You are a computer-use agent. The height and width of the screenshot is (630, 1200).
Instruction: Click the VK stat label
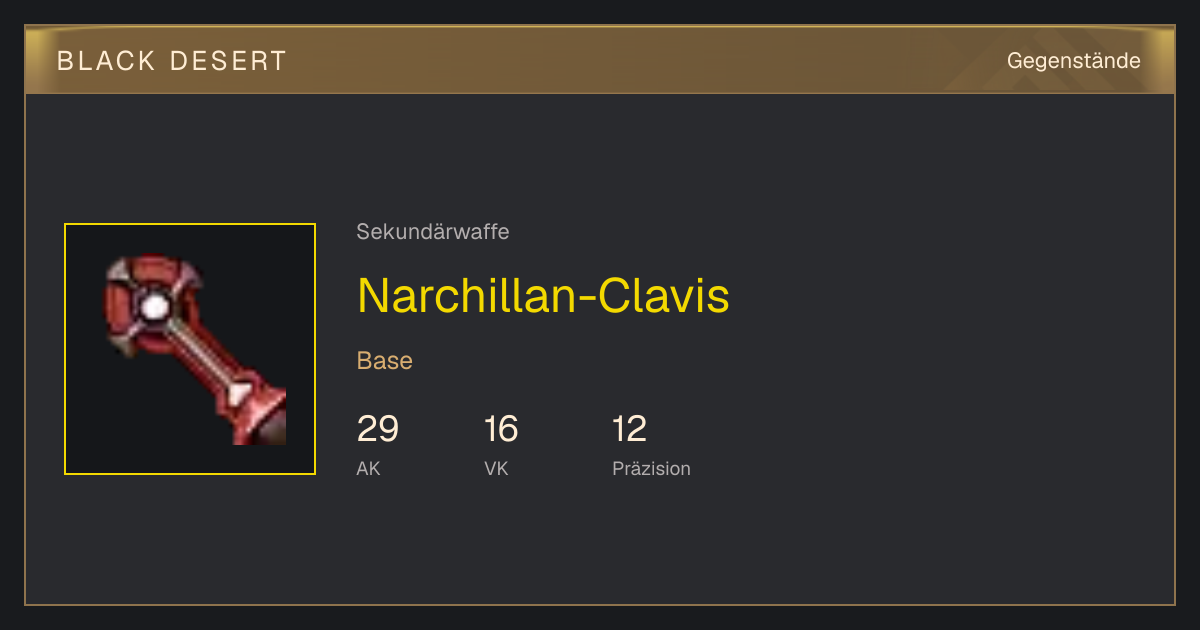pos(496,468)
